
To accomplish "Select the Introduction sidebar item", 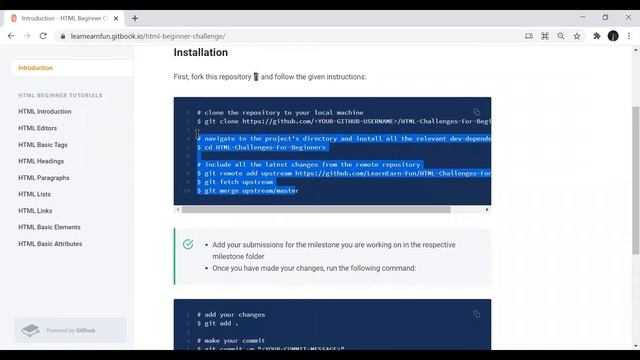I will tap(72, 68).
